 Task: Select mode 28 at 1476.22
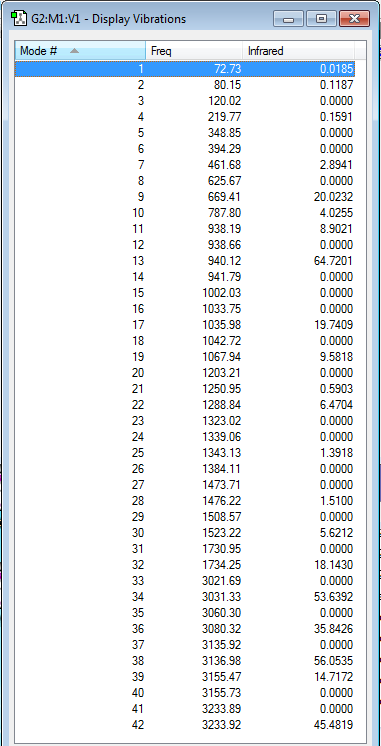(x=185, y=501)
